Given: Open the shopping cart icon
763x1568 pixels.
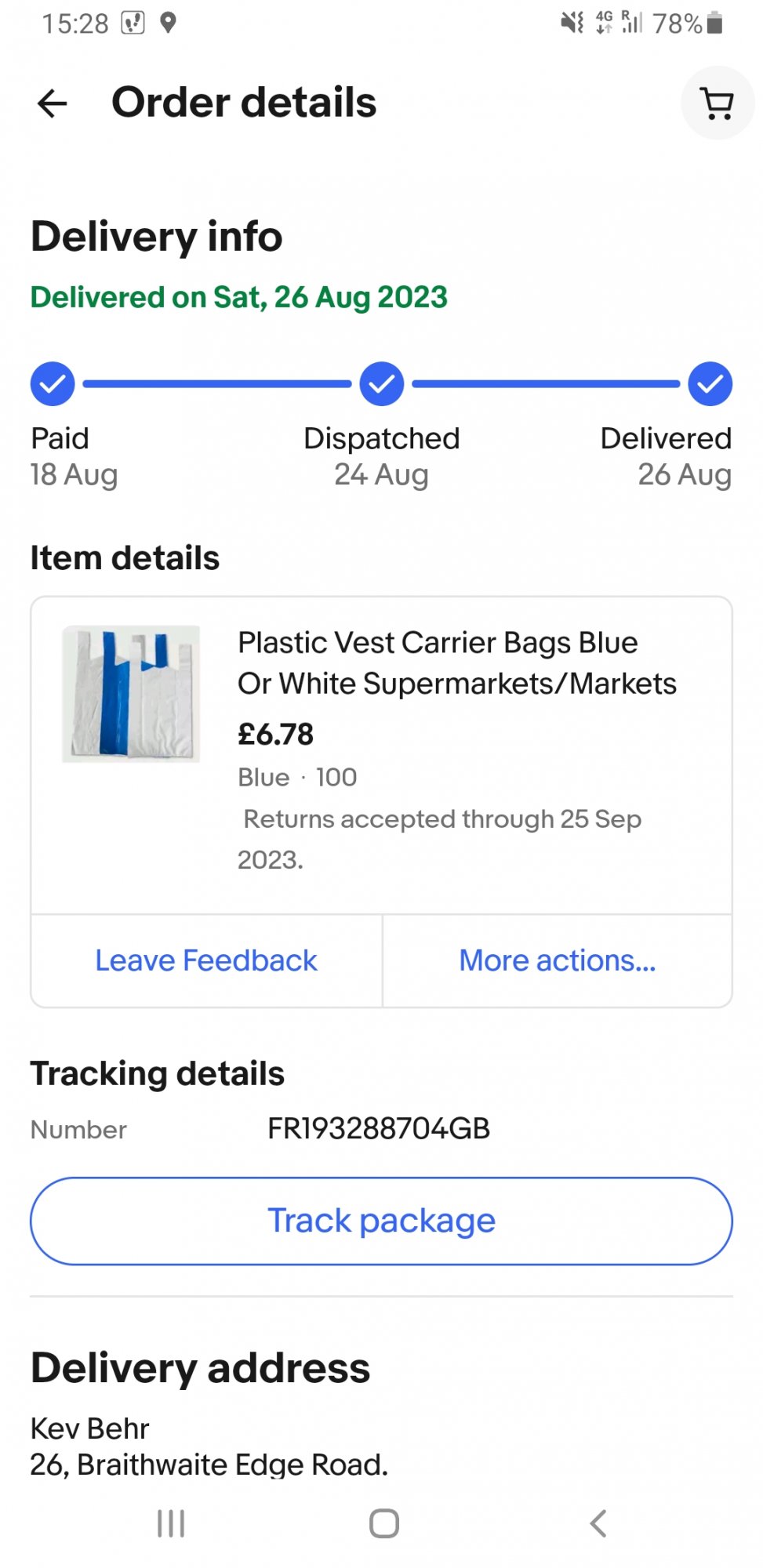Looking at the screenshot, I should point(717,103).
